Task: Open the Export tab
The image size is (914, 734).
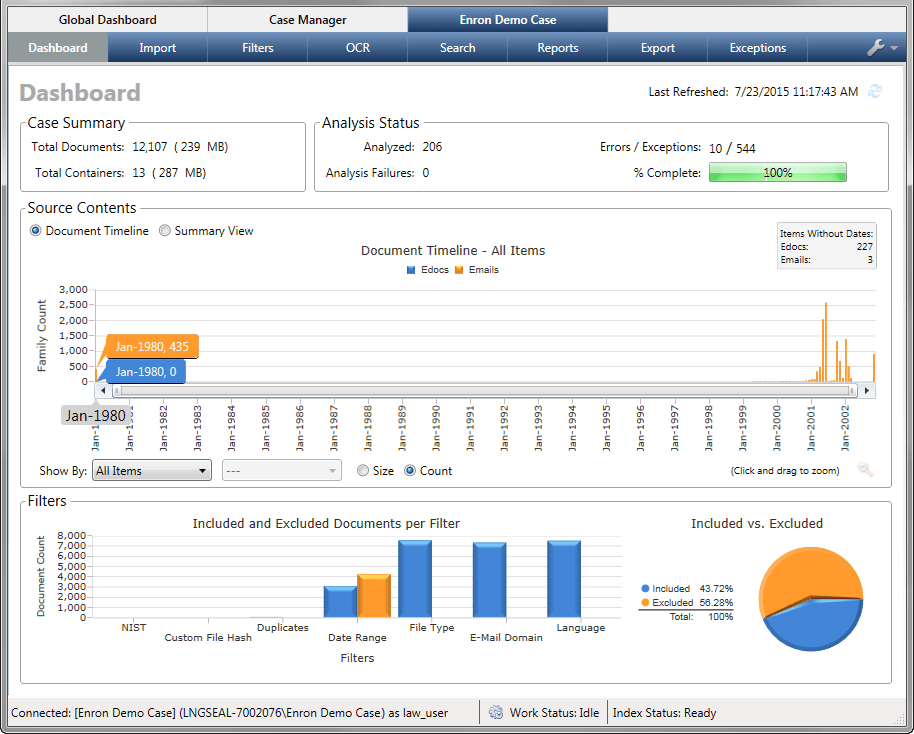Action: (x=658, y=48)
